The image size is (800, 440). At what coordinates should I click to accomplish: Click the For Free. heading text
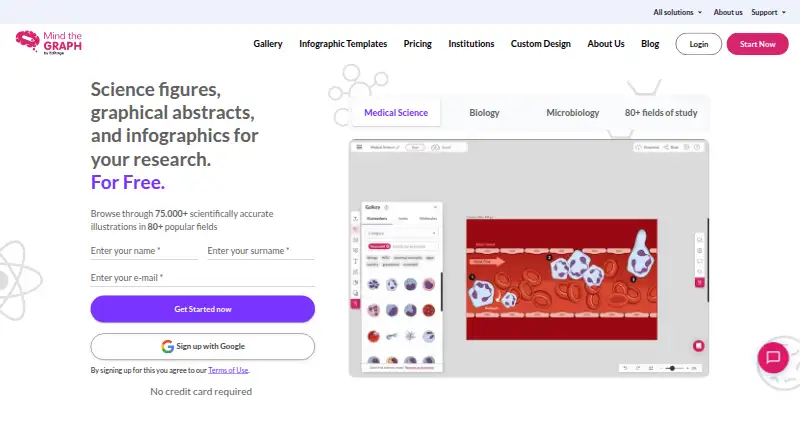pos(128,182)
